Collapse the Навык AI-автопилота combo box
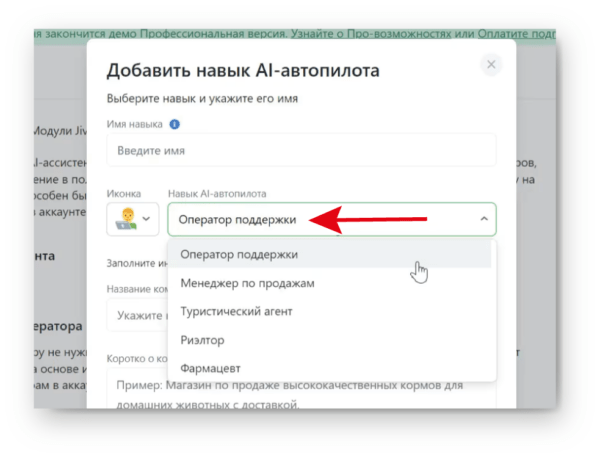The width and height of the screenshot is (600, 457). tap(332, 219)
